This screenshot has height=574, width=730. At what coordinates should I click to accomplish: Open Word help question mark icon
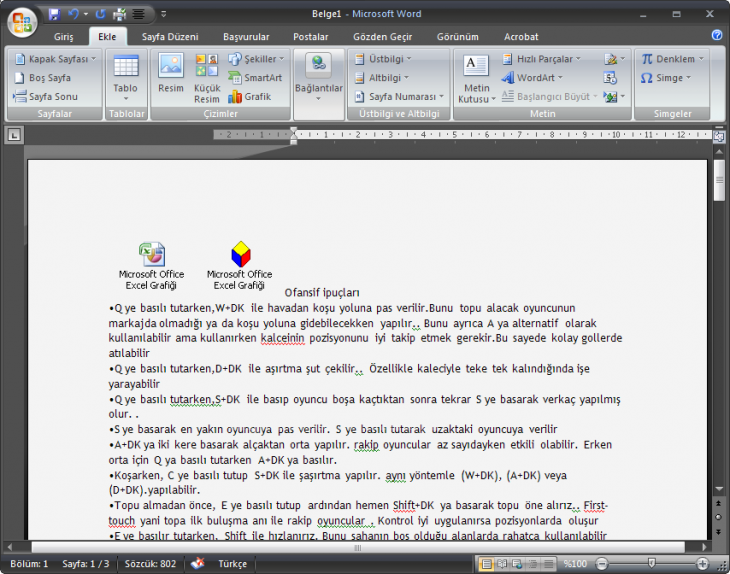(717, 35)
